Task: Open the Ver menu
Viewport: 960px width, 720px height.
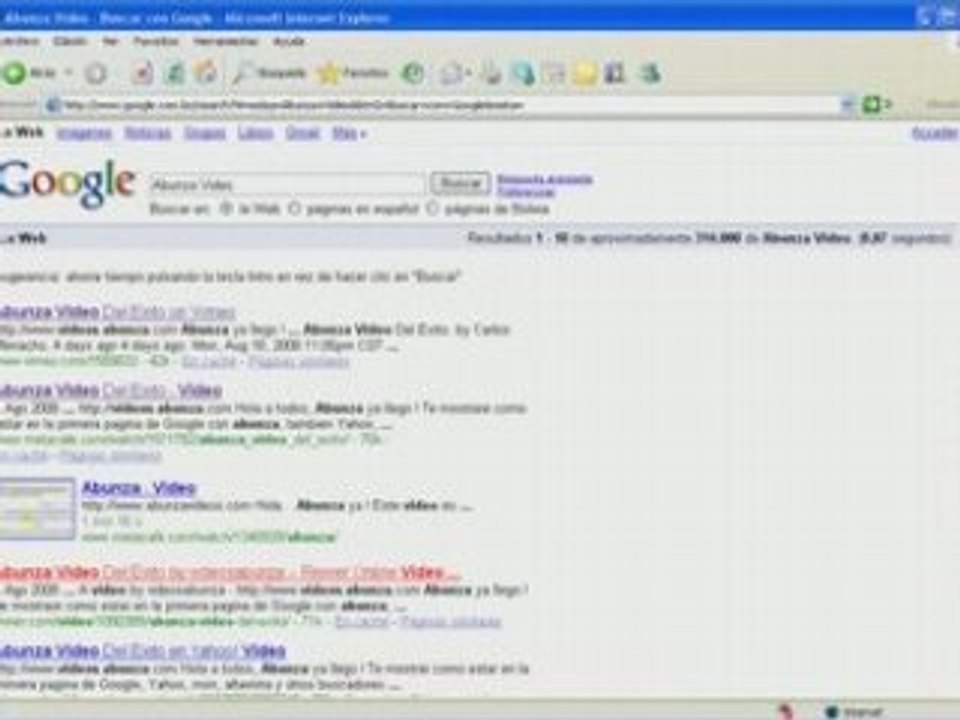Action: (x=110, y=41)
